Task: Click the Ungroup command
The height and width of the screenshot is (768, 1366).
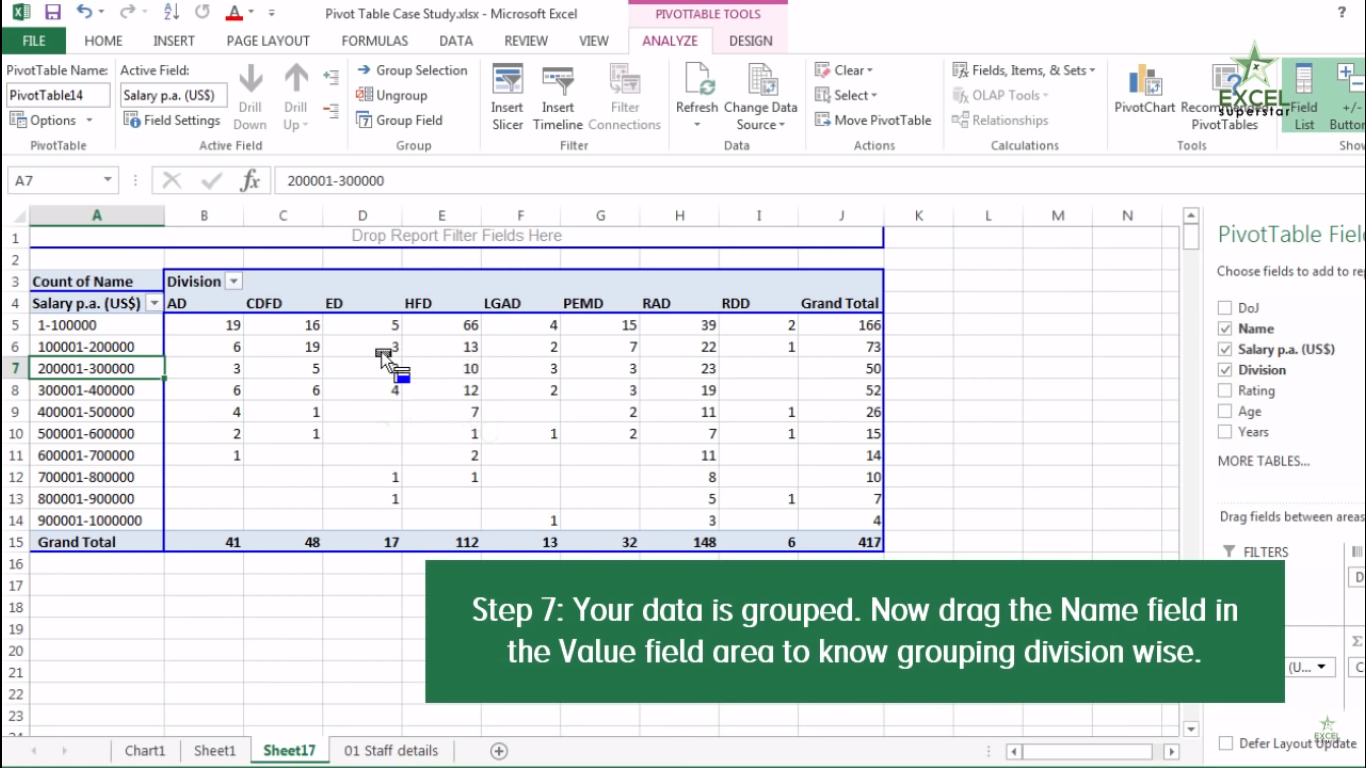Action: click(x=391, y=95)
